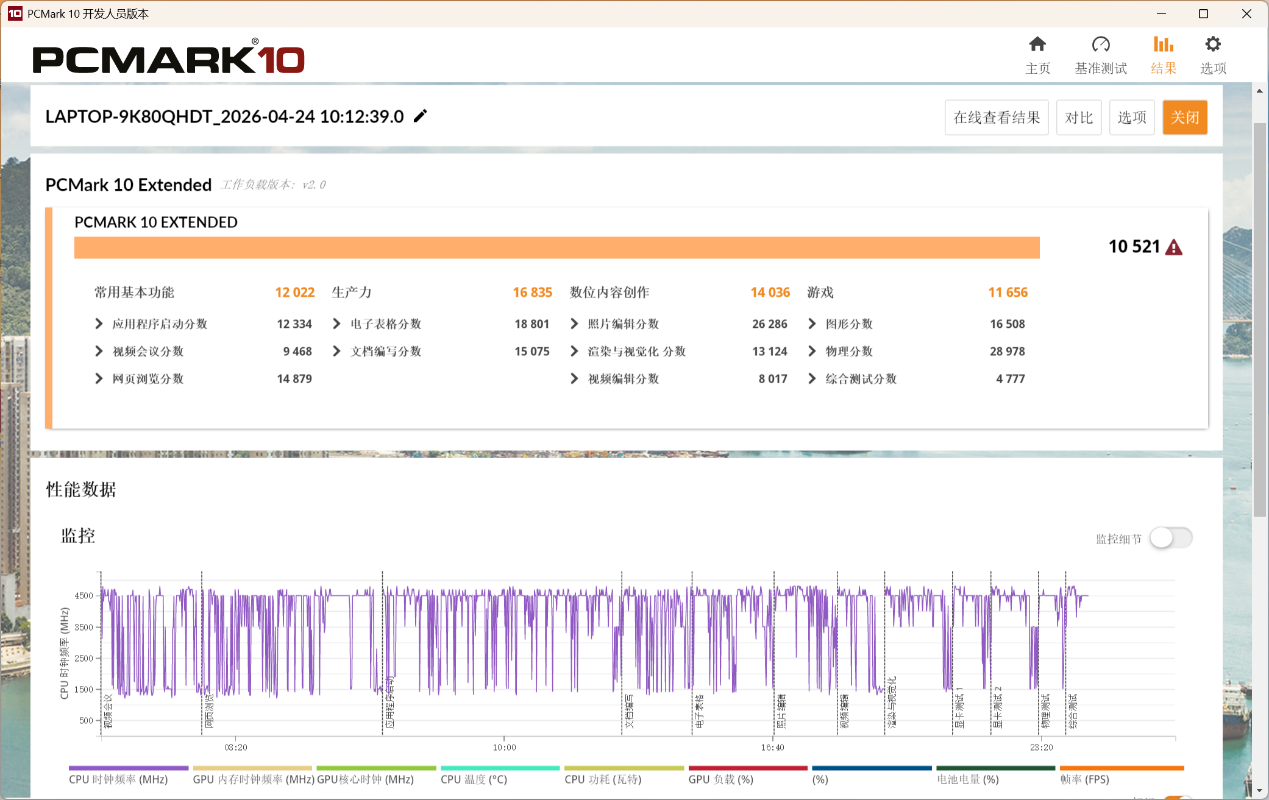1269x800 pixels.
Task: Toggle the 监控细节 switch on
Action: click(x=1170, y=538)
